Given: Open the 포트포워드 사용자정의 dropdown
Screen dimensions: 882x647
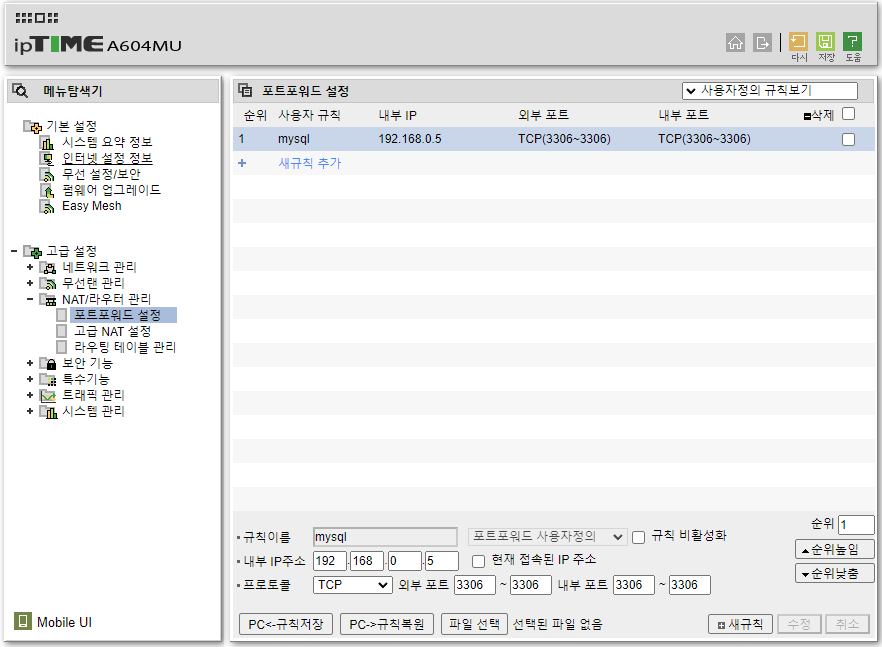Looking at the screenshot, I should pyautogui.click(x=547, y=537).
